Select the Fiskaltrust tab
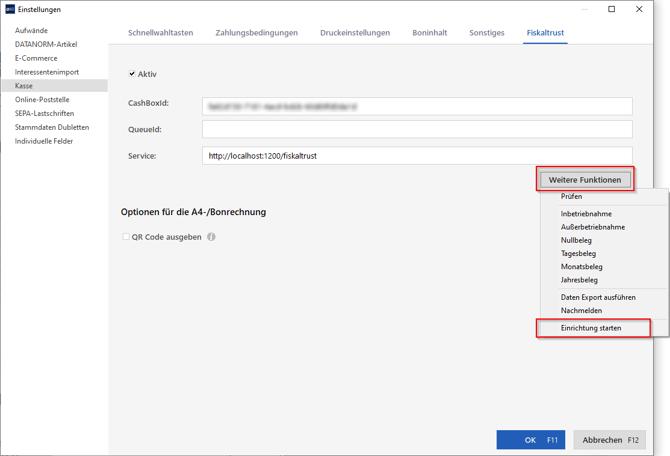670x456 pixels. coord(545,33)
